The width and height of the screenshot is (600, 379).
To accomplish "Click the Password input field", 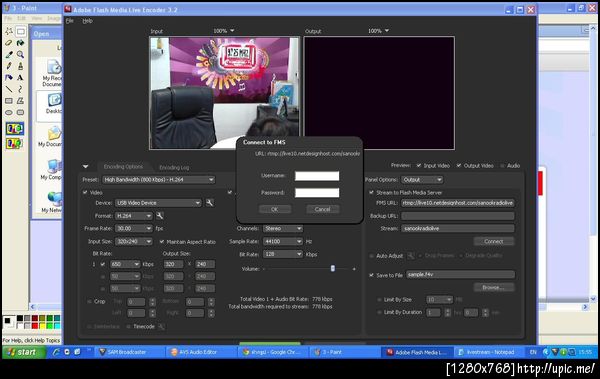I will coord(317,193).
